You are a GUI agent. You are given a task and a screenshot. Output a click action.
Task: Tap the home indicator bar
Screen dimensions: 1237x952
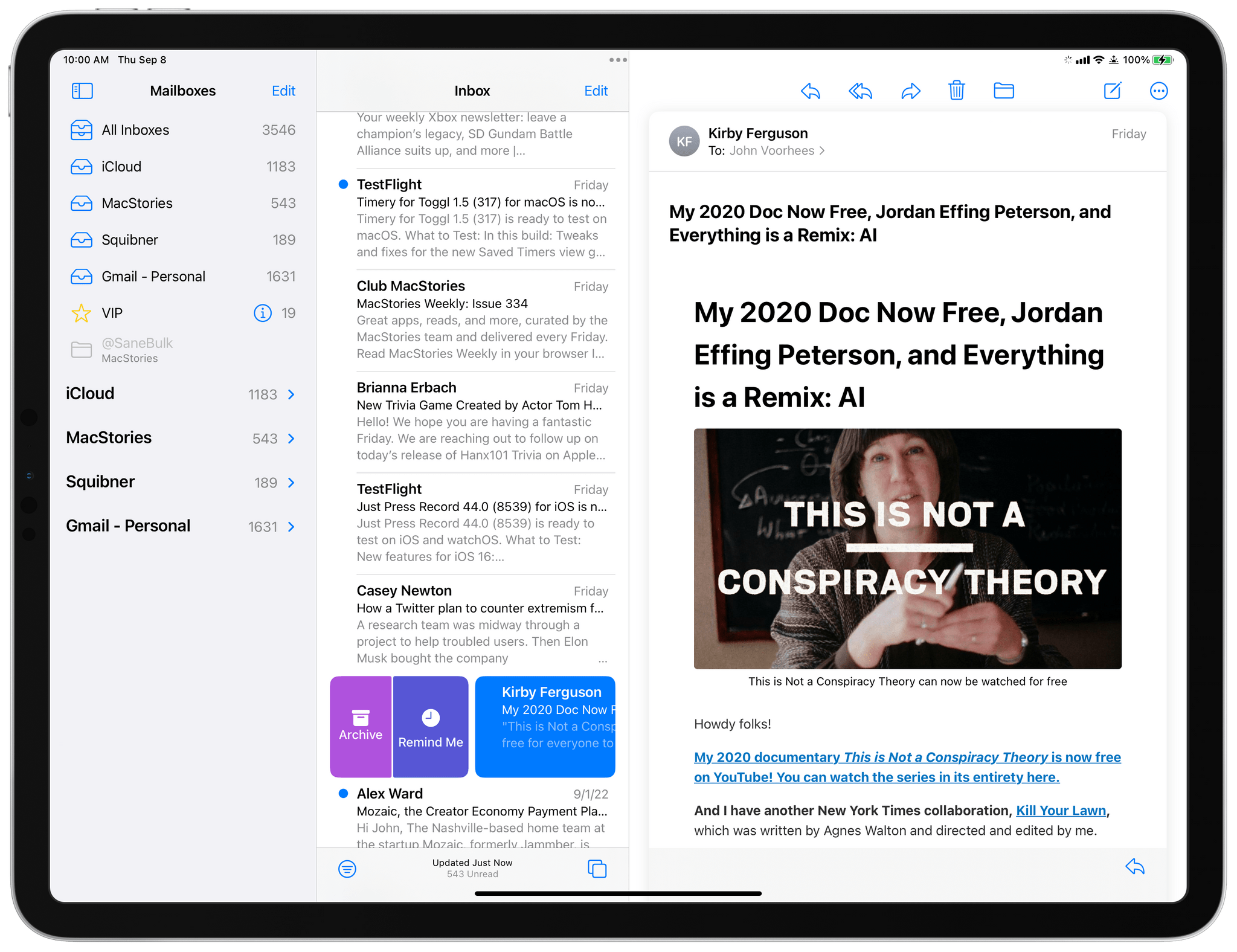coord(618,893)
